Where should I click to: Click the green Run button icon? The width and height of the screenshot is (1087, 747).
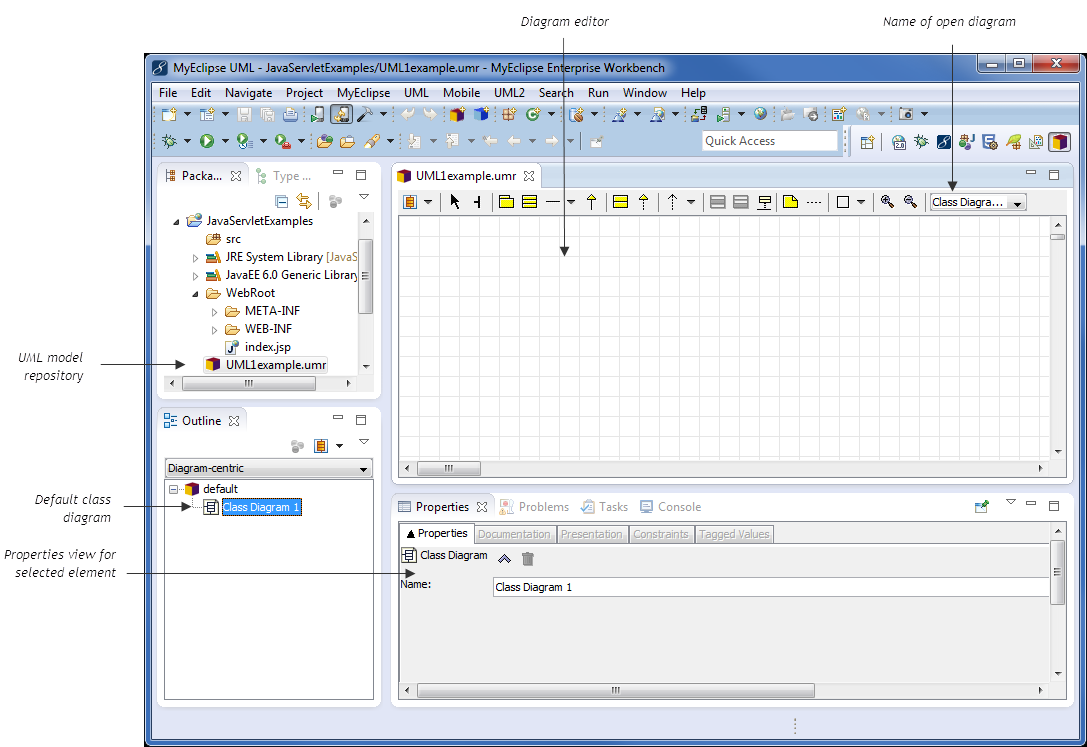(207, 141)
